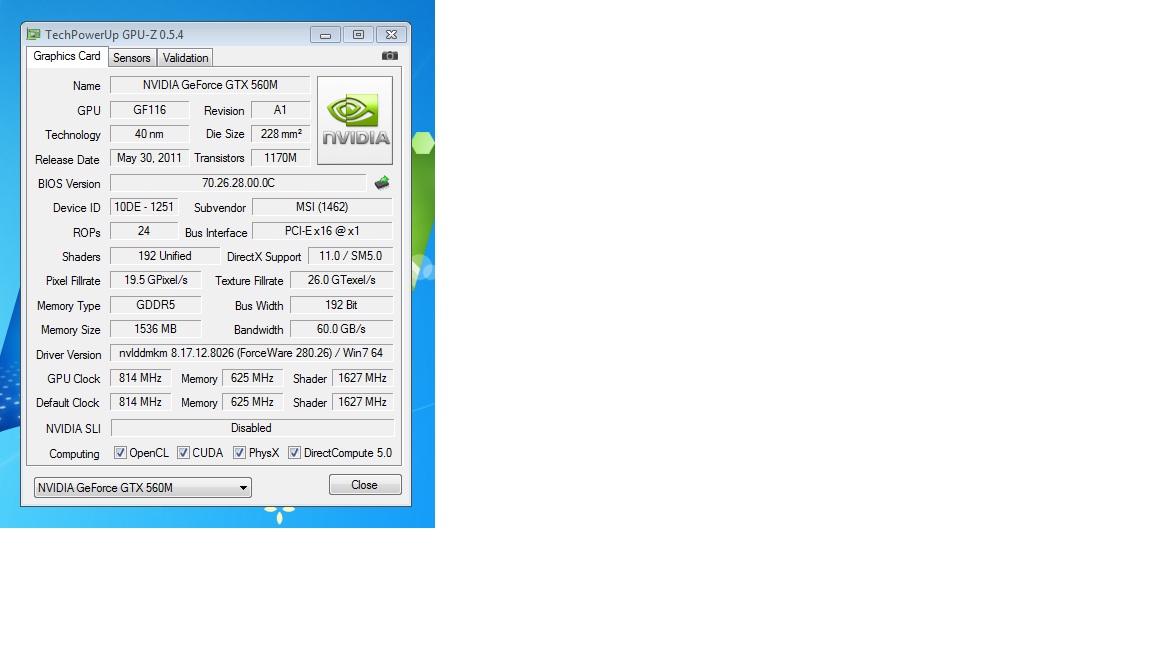Click the Computing label
The height and width of the screenshot is (648, 1152).
74,454
